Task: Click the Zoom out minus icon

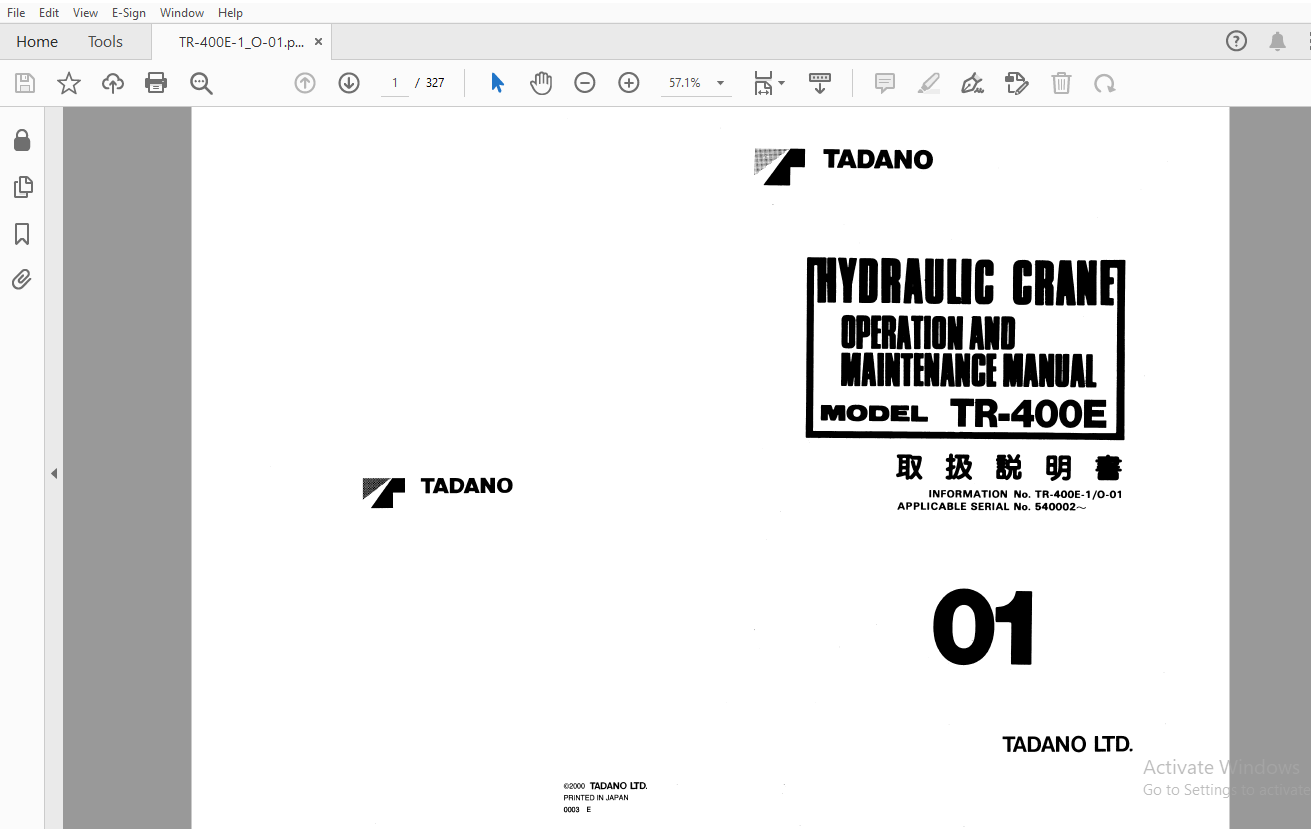Action: click(585, 83)
